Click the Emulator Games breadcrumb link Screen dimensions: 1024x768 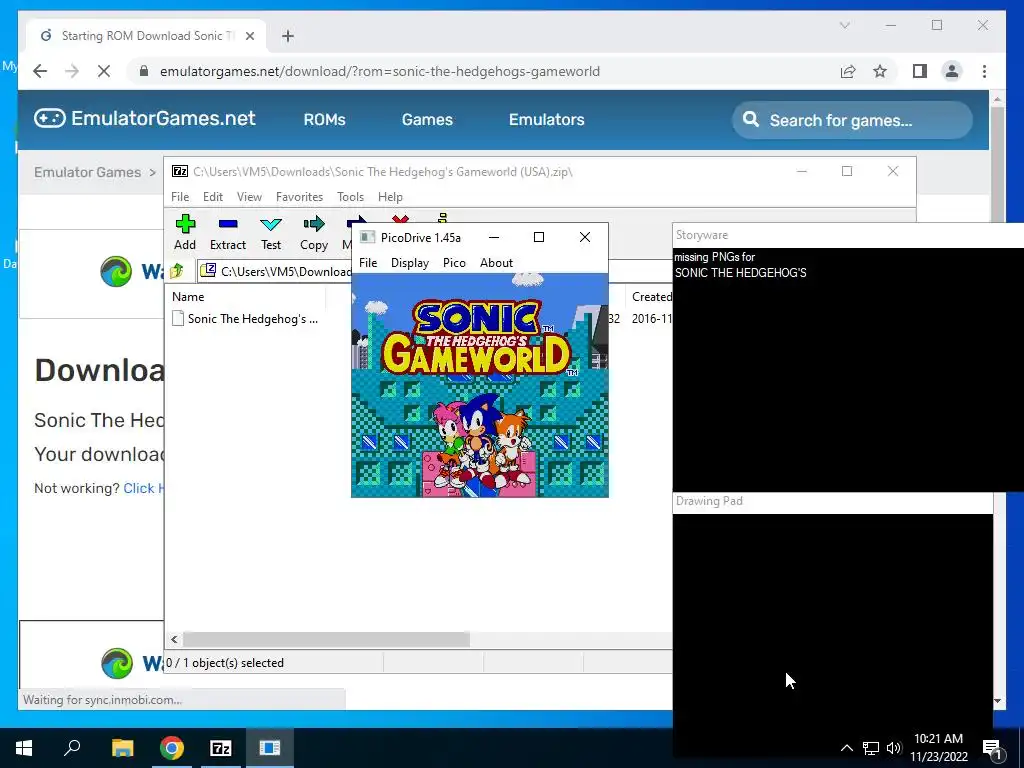tap(88, 172)
